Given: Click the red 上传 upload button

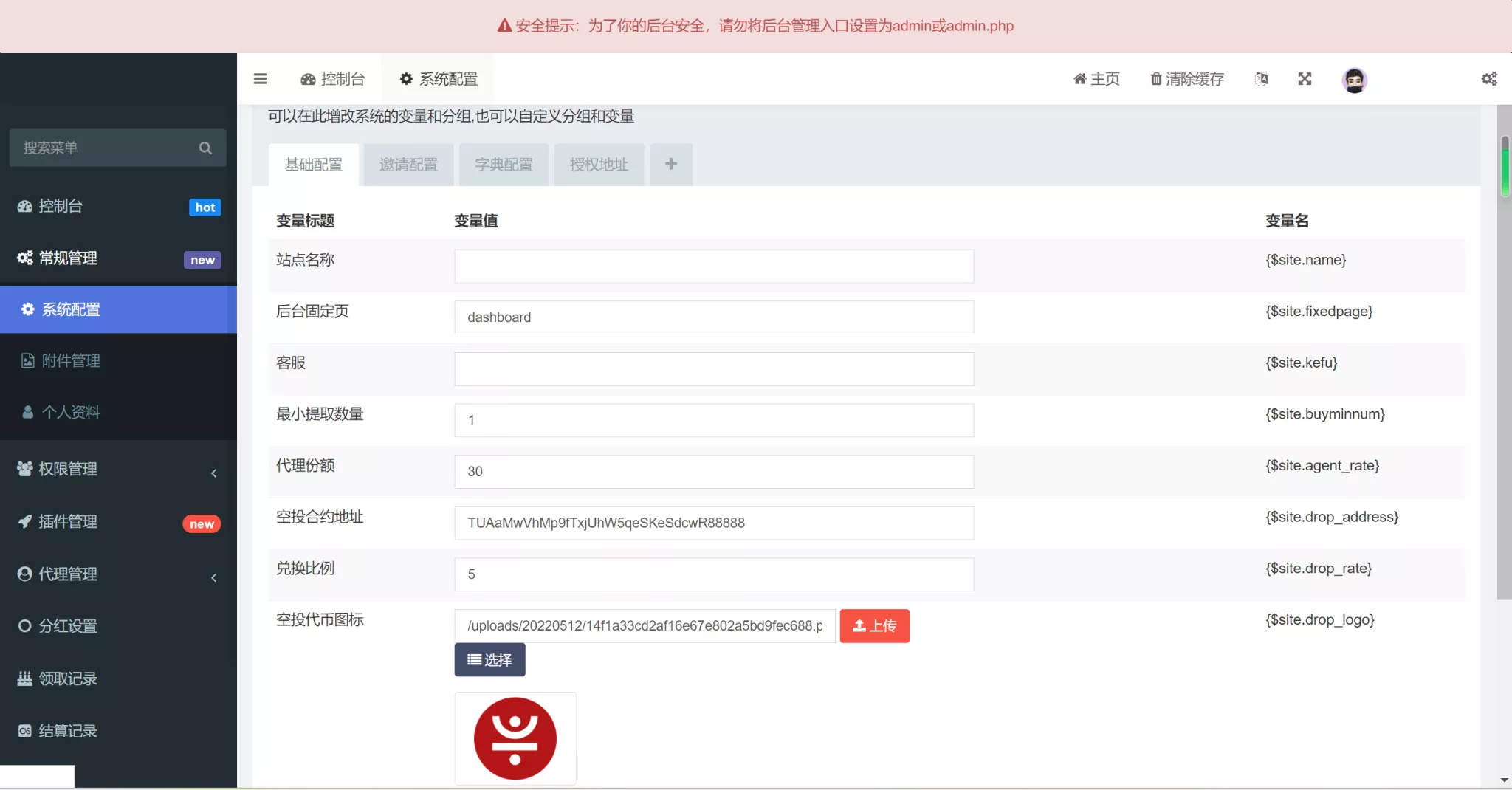Looking at the screenshot, I should 874,626.
